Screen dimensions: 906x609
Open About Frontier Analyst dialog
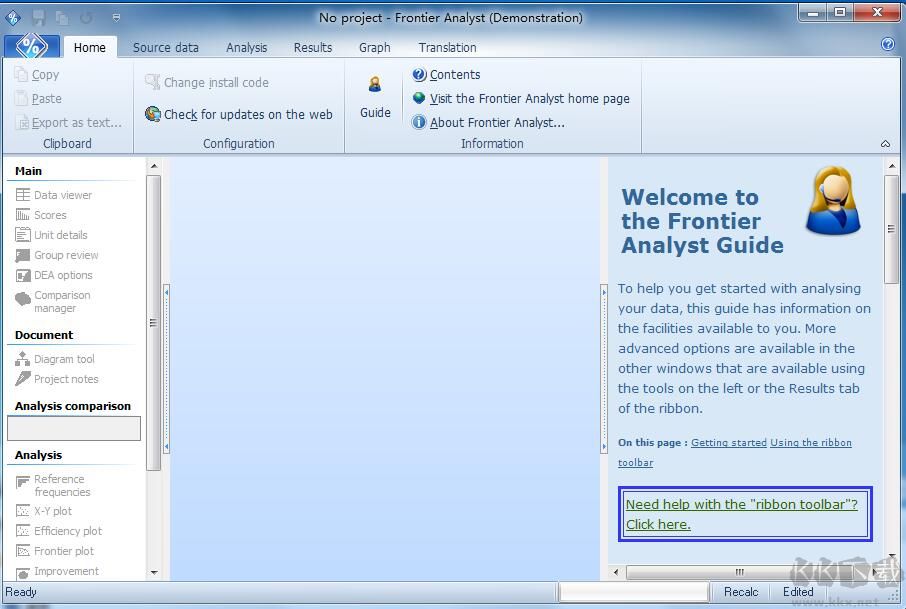(496, 123)
